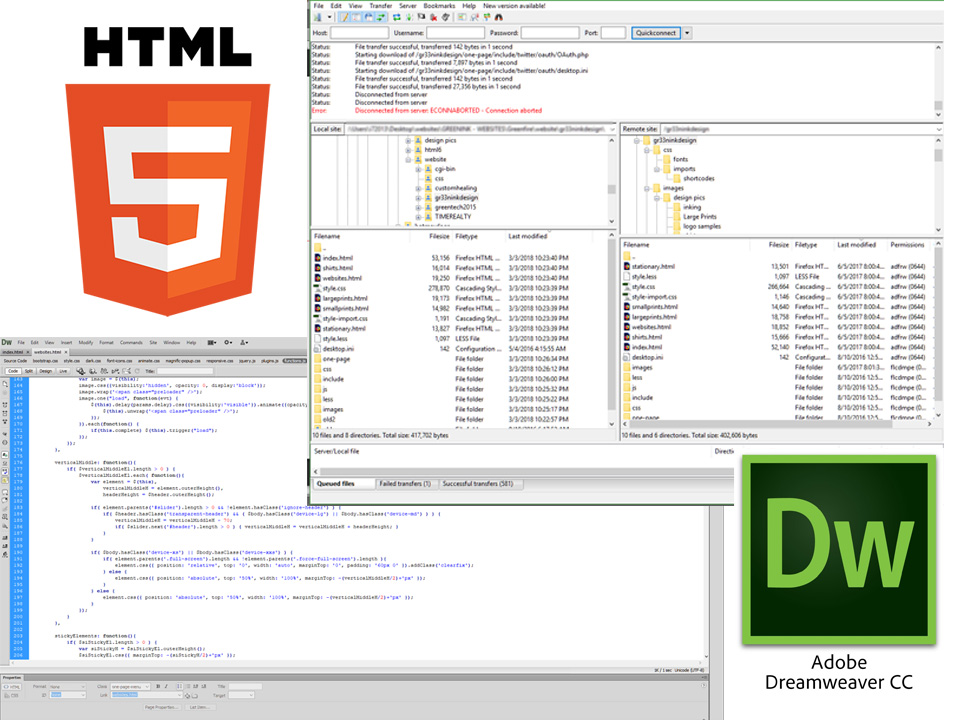
Task: Switch to Code view in Dreamweaver
Action: (13, 371)
